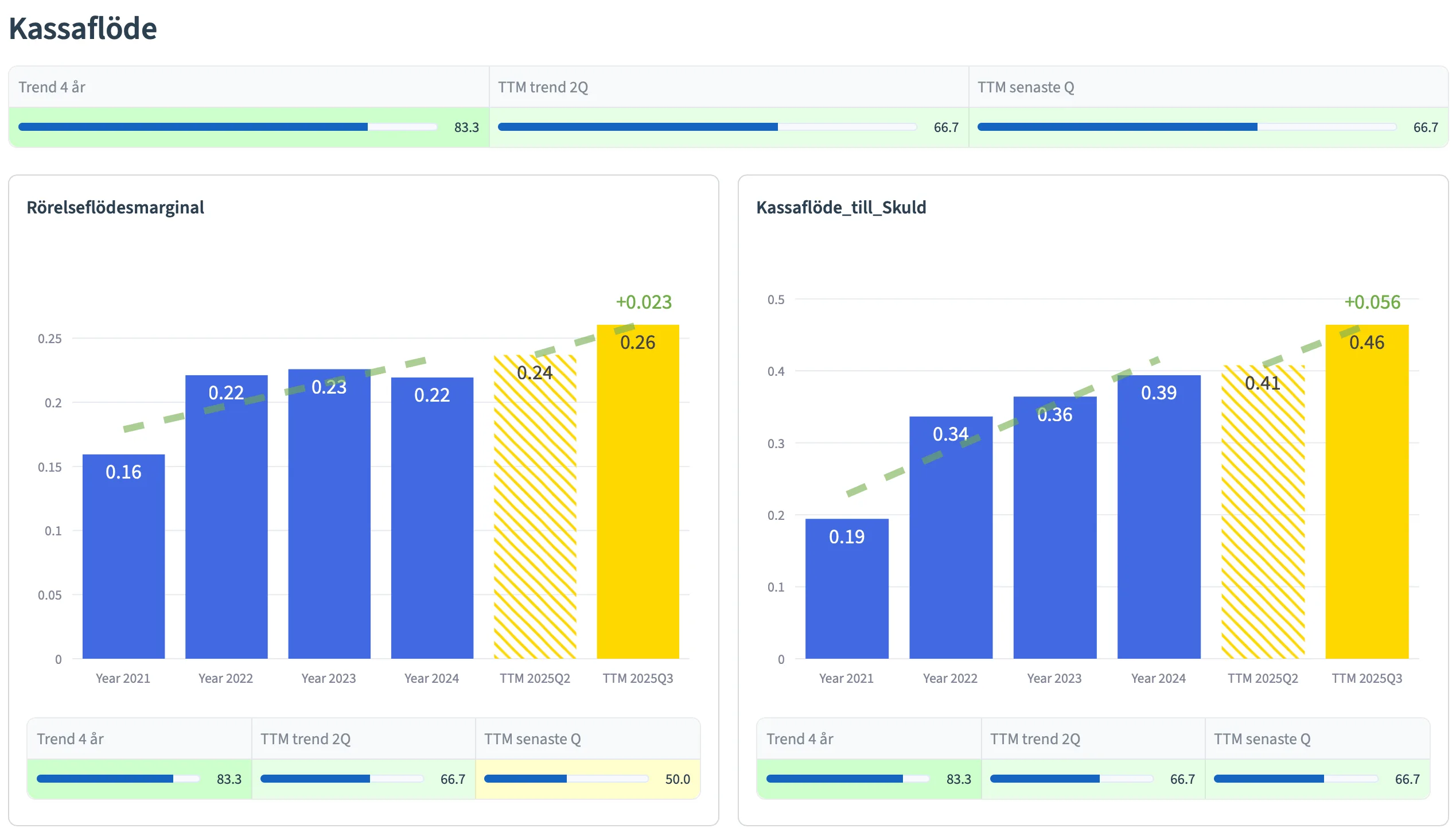
Task: Click the top Trend 4 år progress bar
Action: click(227, 127)
